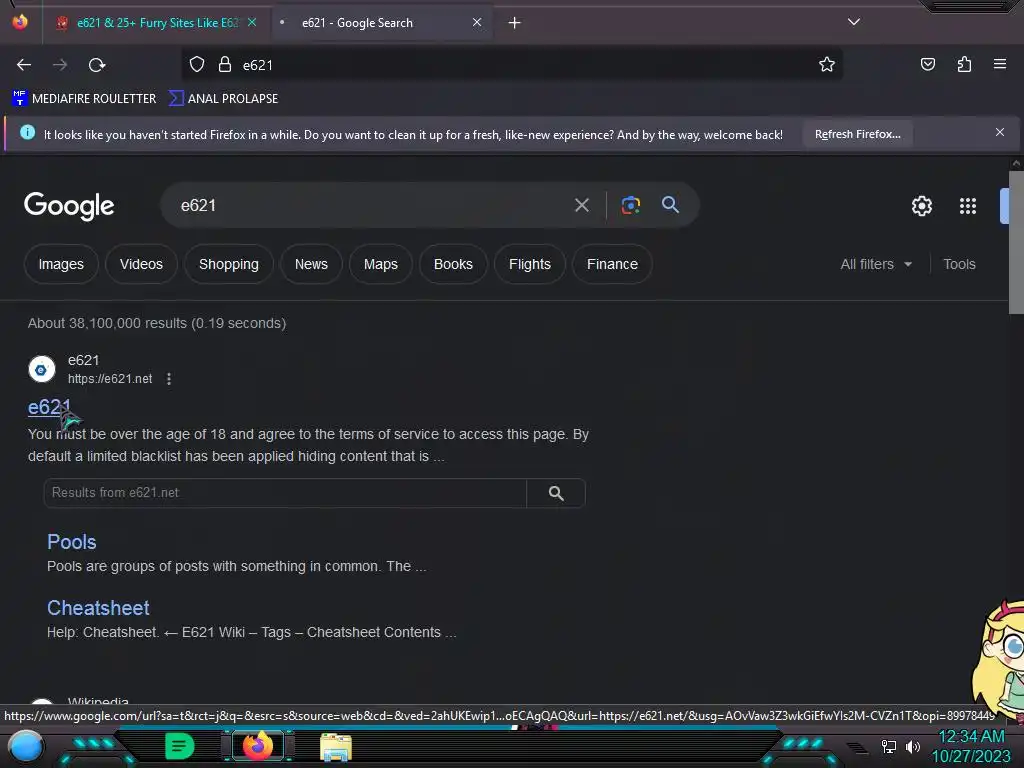Viewport: 1024px width, 768px height.
Task: Open the Cheatsheet sitelink
Action: pos(98,608)
